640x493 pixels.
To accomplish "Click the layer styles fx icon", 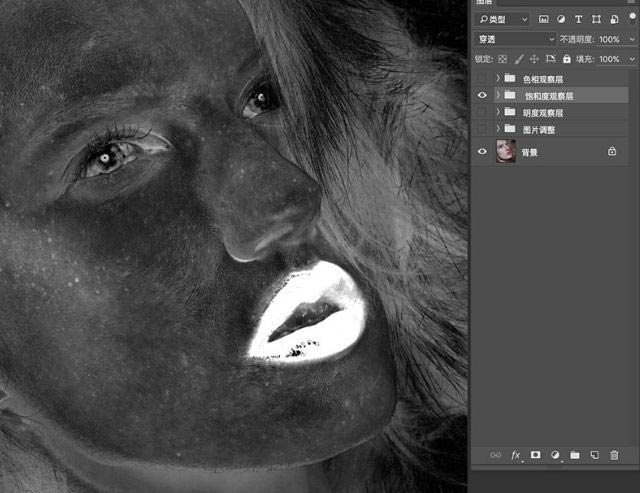I will 516,455.
